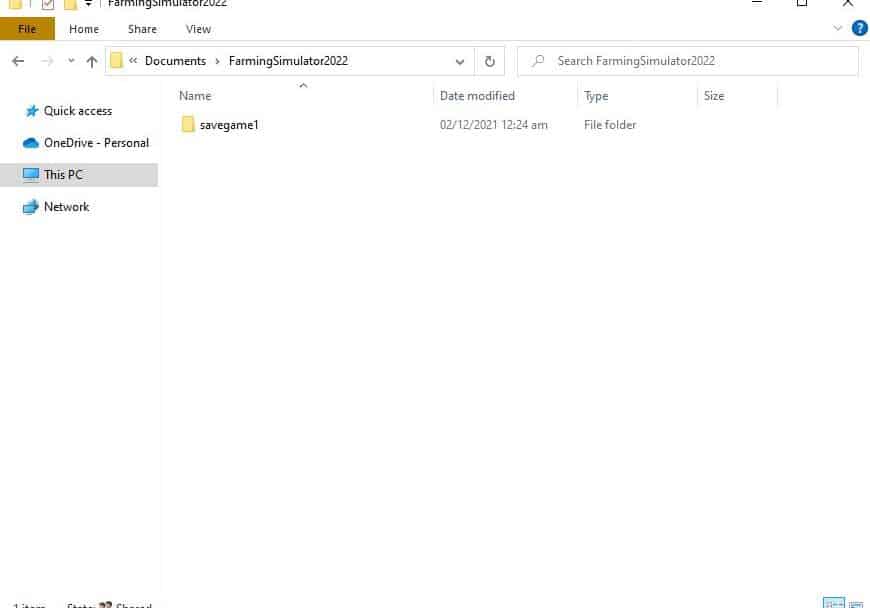Click FarmingSimulator2022 in the address path

coord(289,61)
